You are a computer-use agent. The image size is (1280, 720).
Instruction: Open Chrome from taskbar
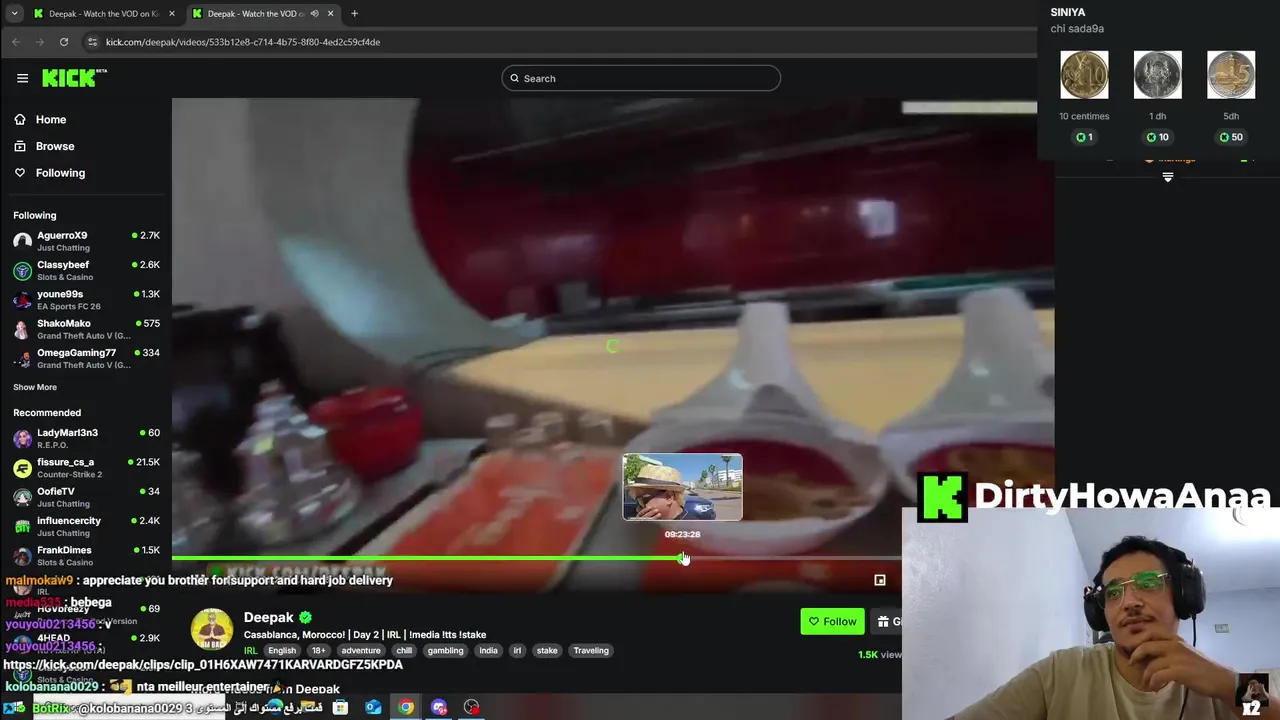tap(406, 707)
